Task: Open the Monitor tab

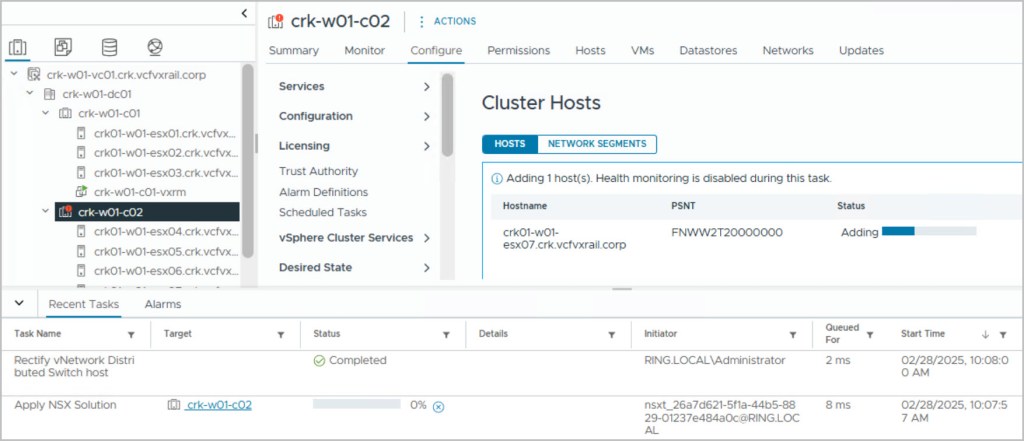Action: click(364, 50)
